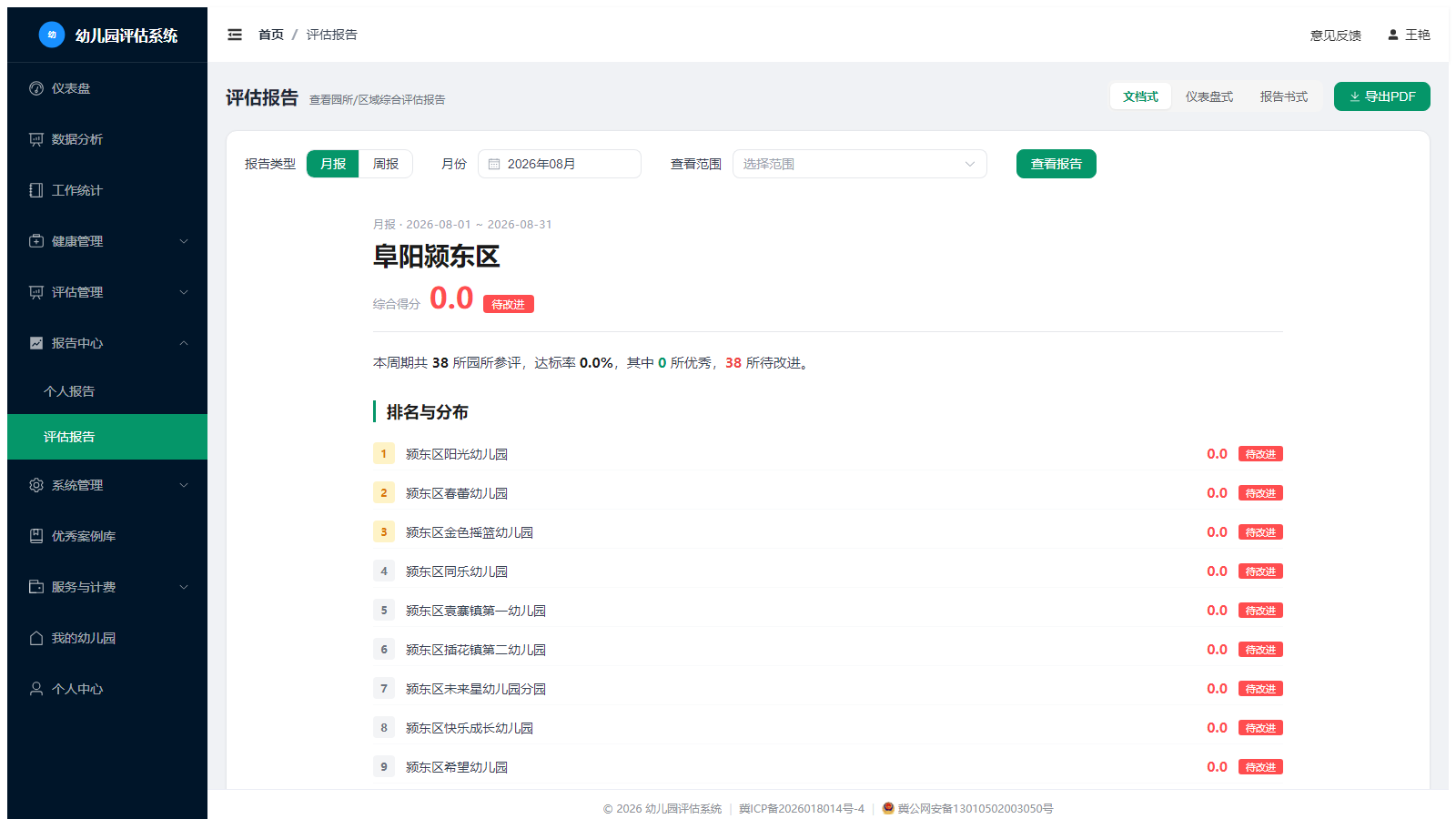The height and width of the screenshot is (819, 1456).
Task: Click the 数据分析 sidebar icon
Action: click(36, 139)
